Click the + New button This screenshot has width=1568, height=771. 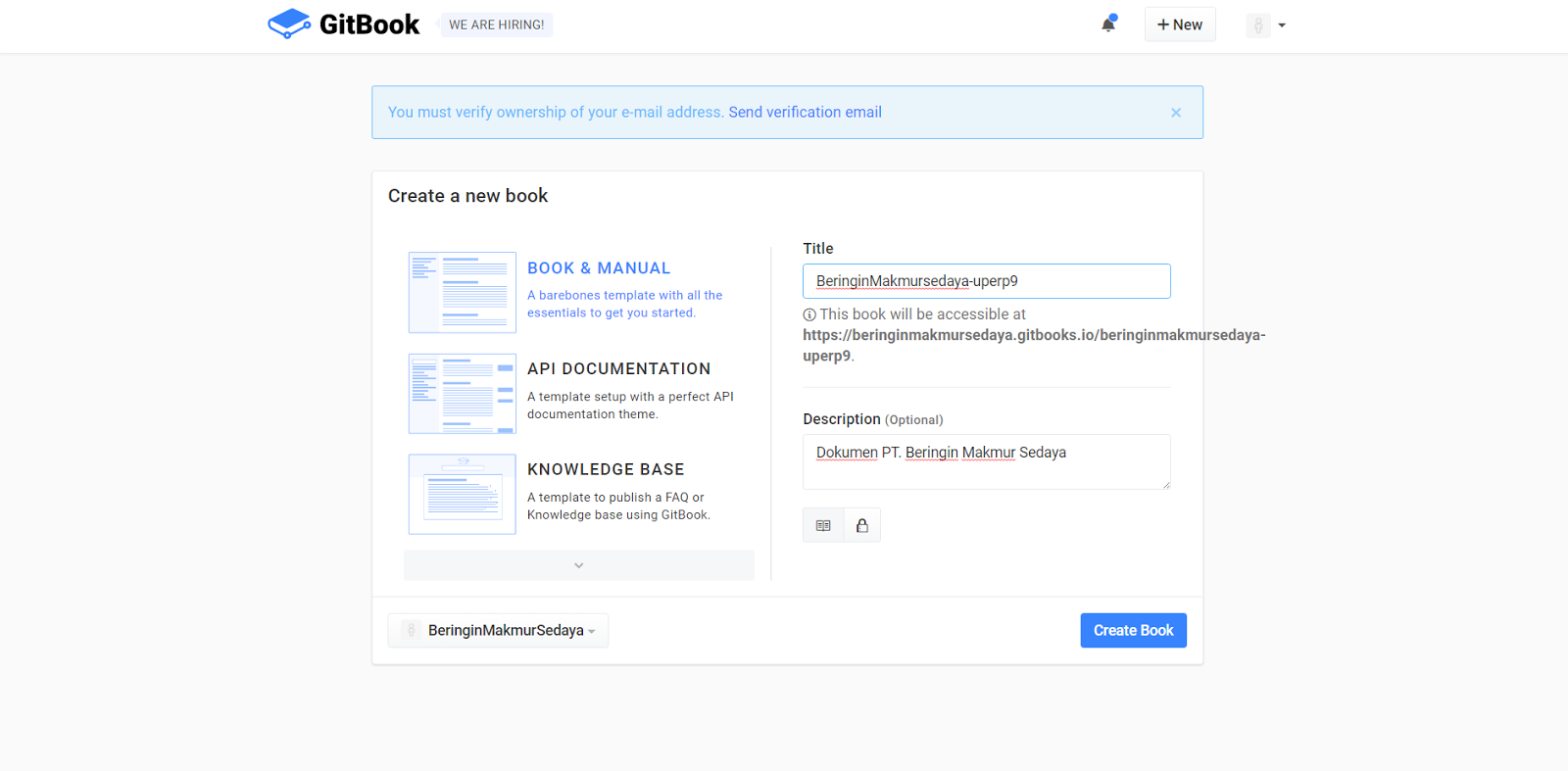(x=1180, y=24)
